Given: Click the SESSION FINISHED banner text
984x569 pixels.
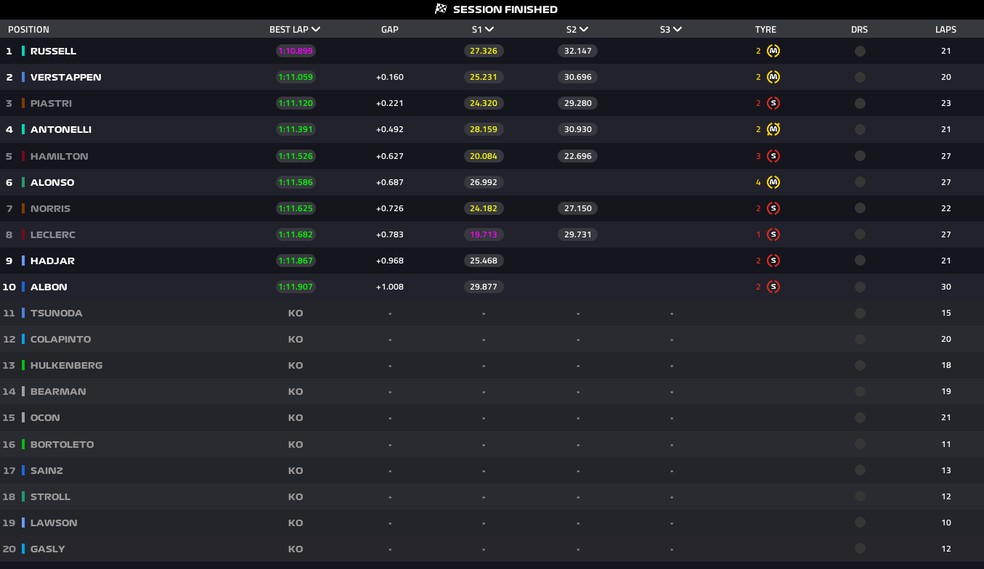Looking at the screenshot, I should click(505, 9).
